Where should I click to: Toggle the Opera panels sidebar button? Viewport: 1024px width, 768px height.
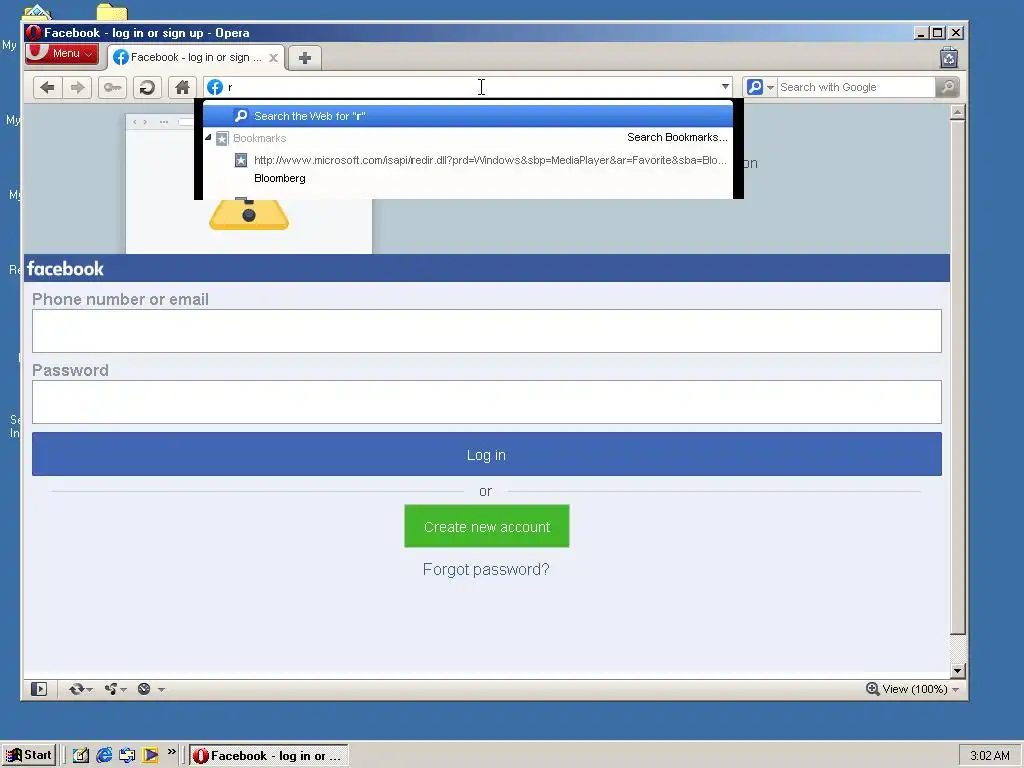[x=39, y=689]
